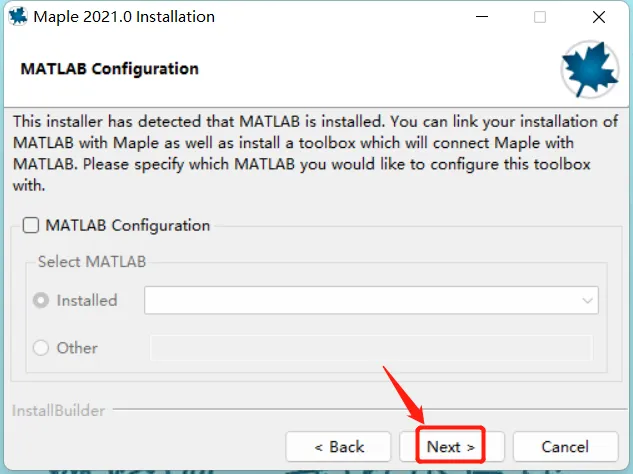
Task: Click the Select MATLAB group label
Action: pyautogui.click(x=92, y=262)
